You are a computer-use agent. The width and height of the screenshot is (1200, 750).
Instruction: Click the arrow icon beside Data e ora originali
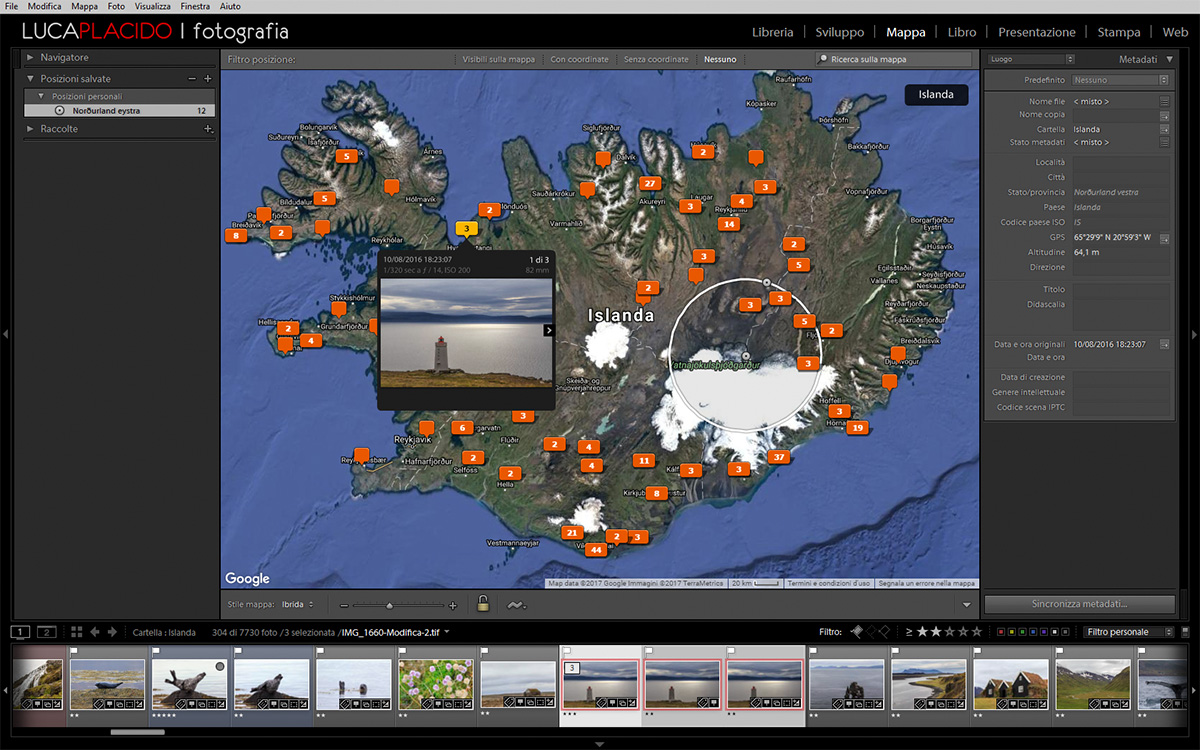(x=1164, y=344)
